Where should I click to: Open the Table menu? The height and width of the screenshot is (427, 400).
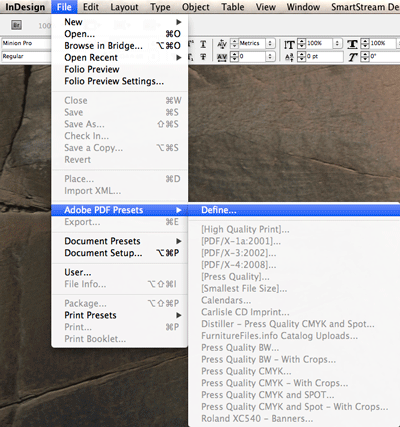click(x=233, y=7)
